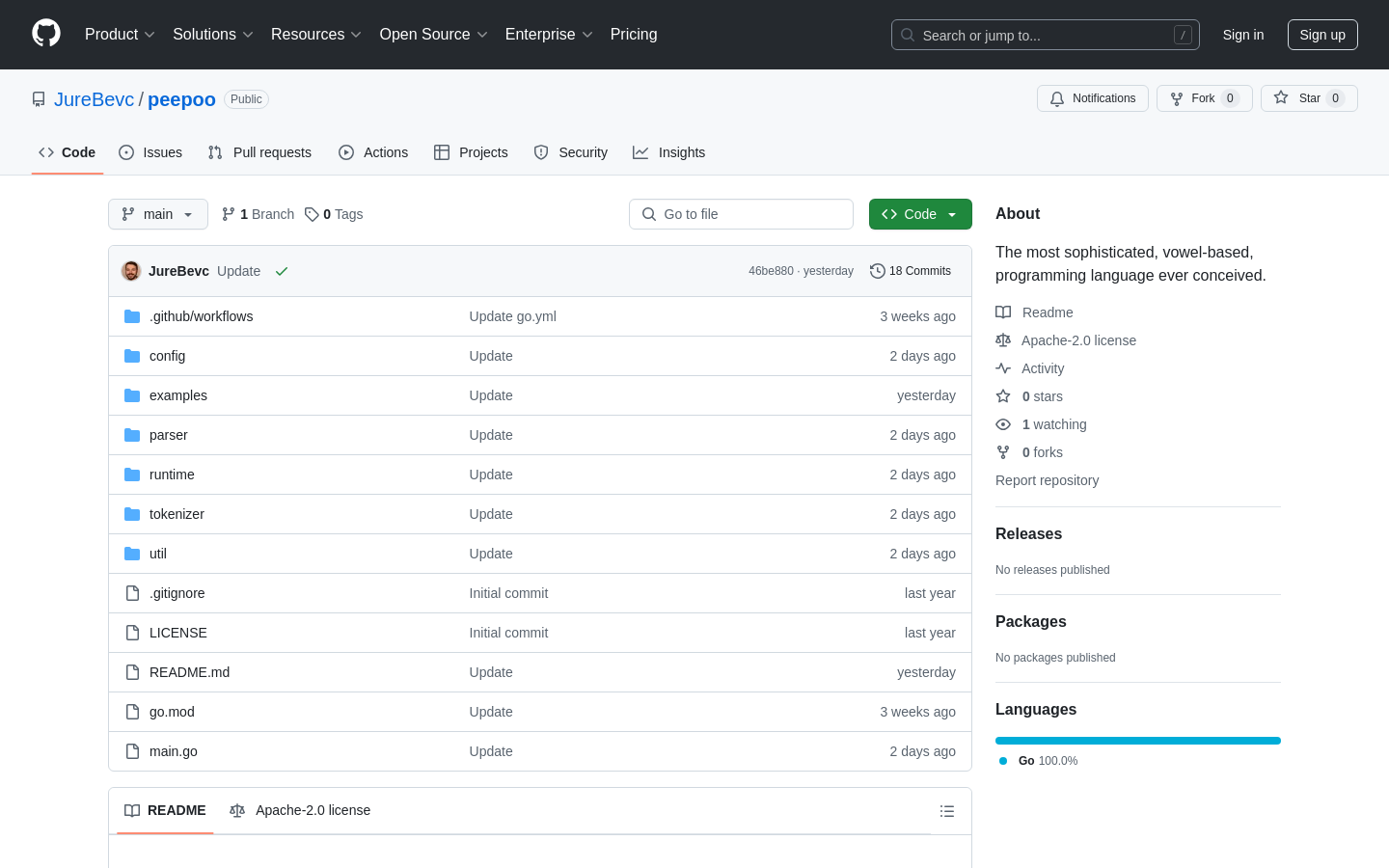Focus the Go to file field
The height and width of the screenshot is (868, 1389).
(x=741, y=214)
